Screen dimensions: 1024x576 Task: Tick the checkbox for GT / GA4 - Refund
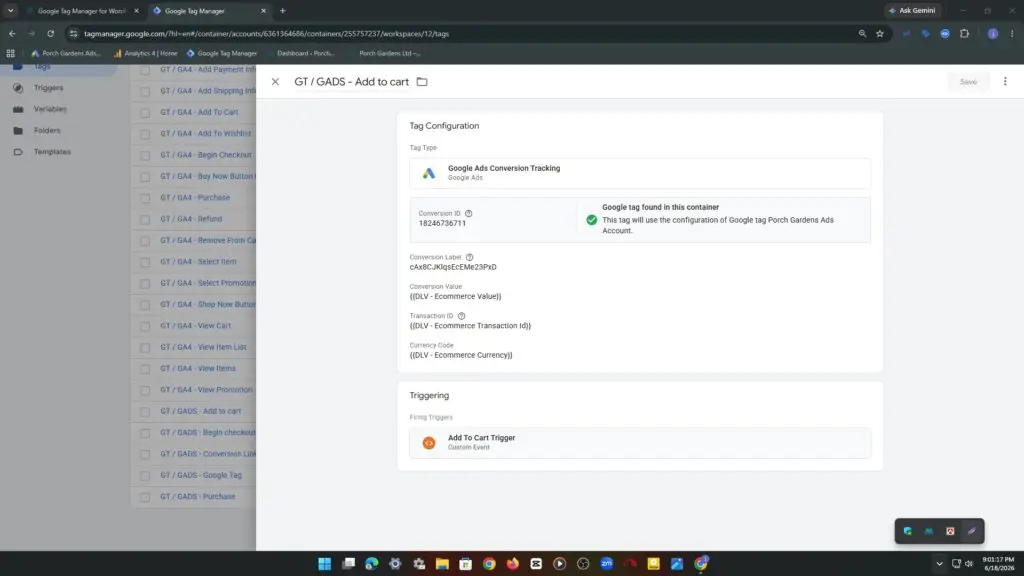145,219
